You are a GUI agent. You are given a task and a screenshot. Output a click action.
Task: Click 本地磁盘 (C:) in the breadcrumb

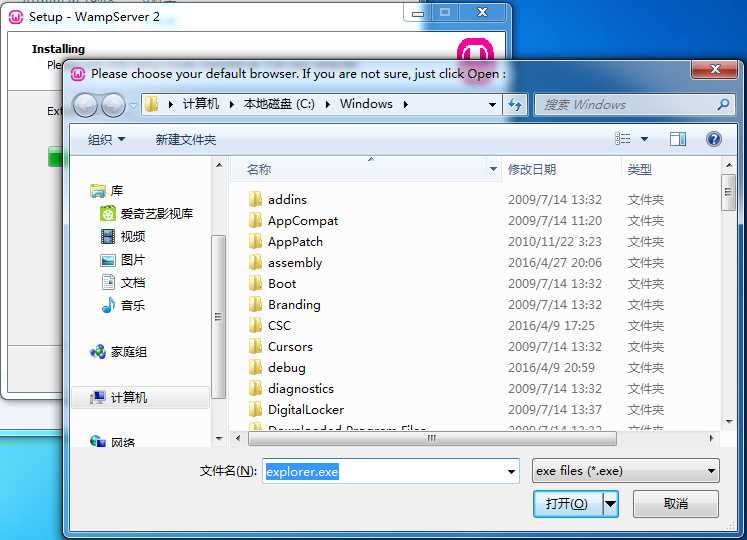click(x=279, y=104)
